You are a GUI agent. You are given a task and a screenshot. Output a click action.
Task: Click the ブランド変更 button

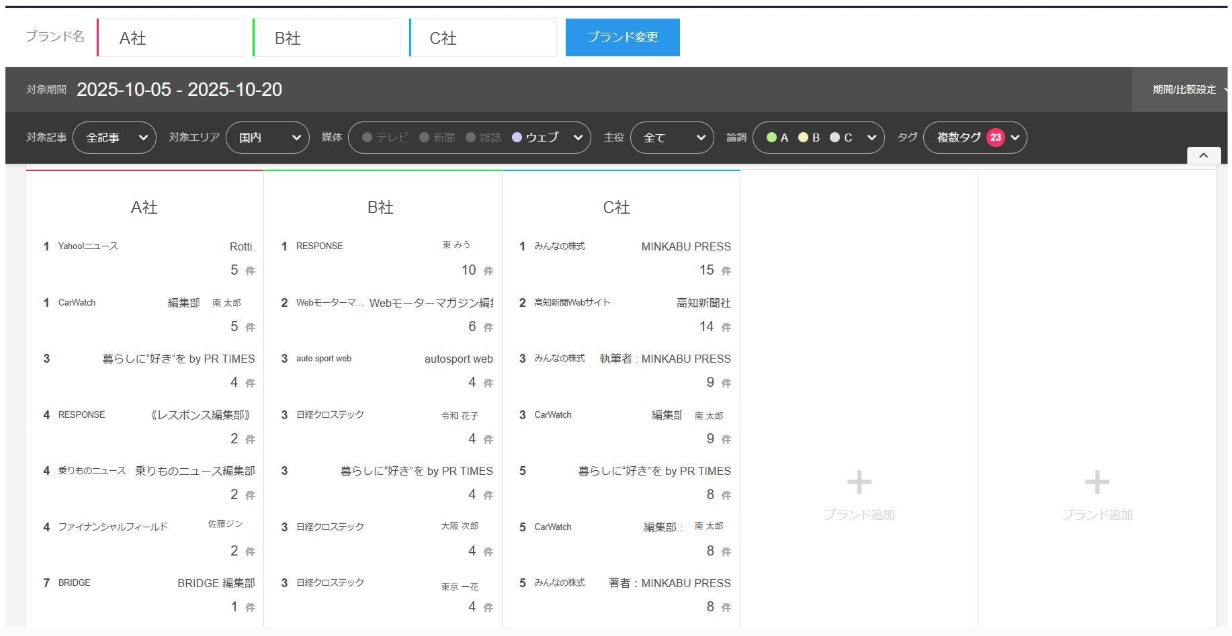point(622,37)
